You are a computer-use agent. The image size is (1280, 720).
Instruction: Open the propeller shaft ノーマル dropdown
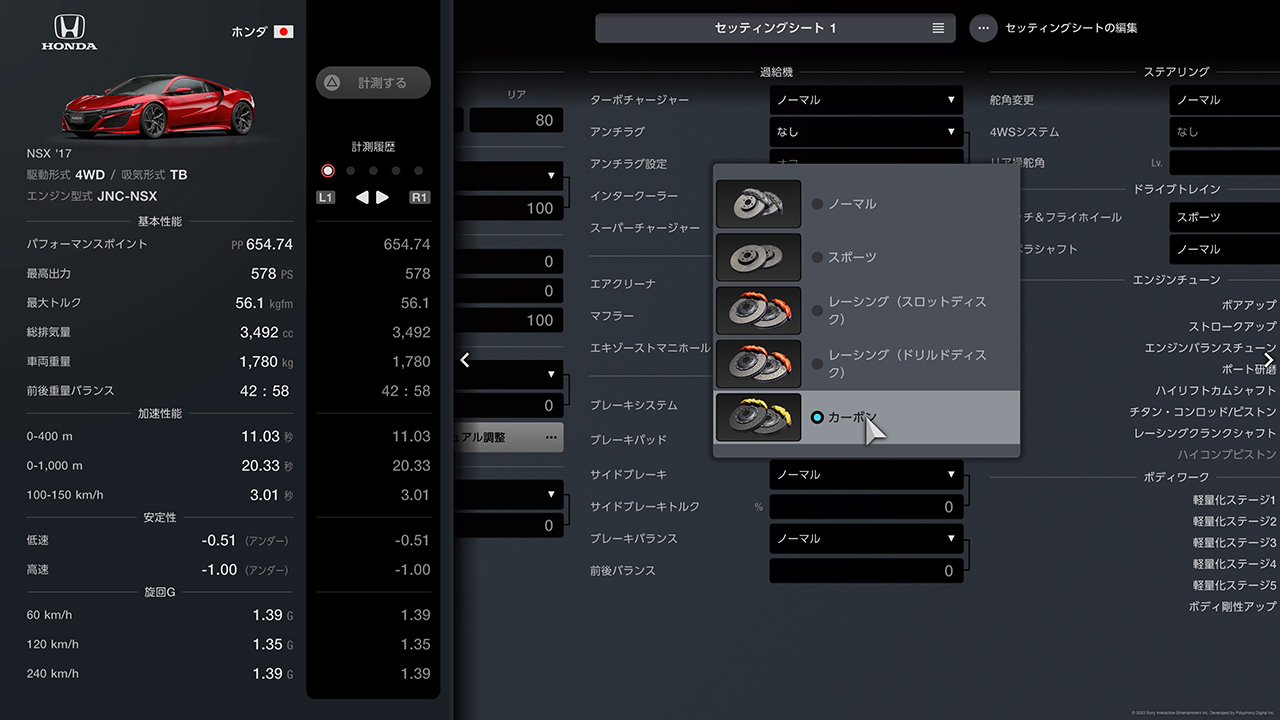[1225, 249]
